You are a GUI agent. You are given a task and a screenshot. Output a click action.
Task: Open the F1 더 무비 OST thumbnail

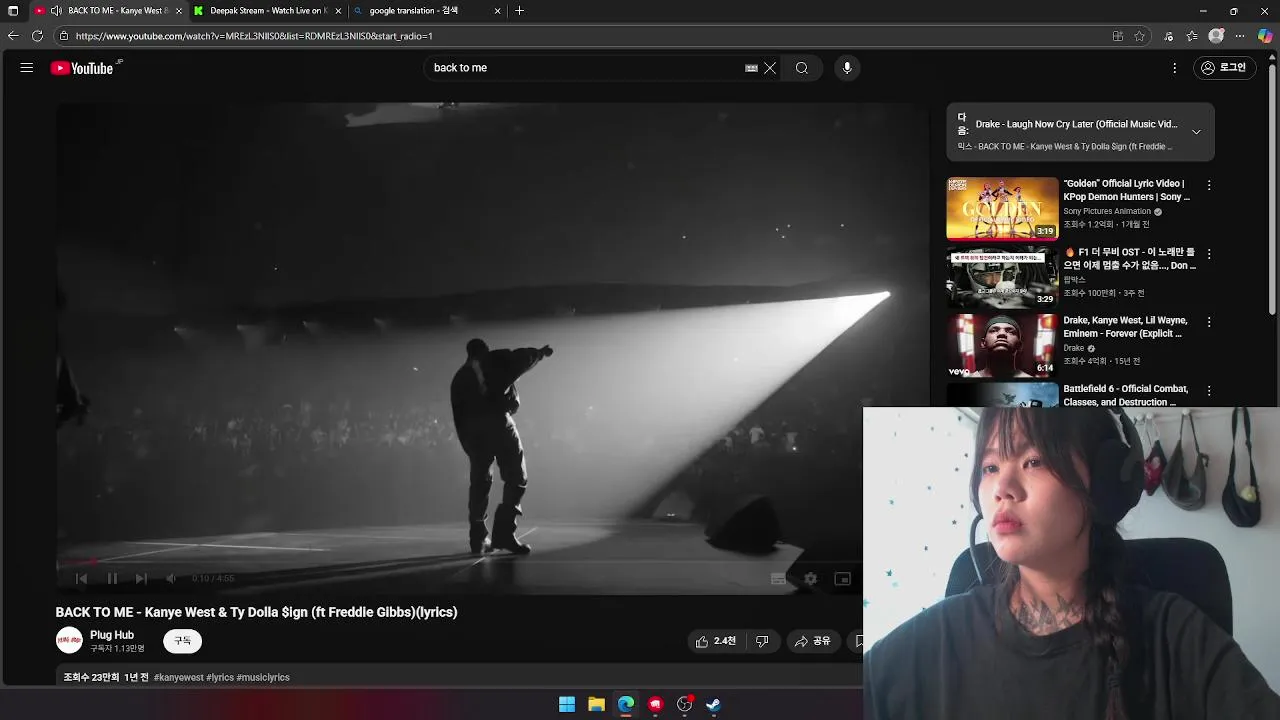click(x=1002, y=277)
